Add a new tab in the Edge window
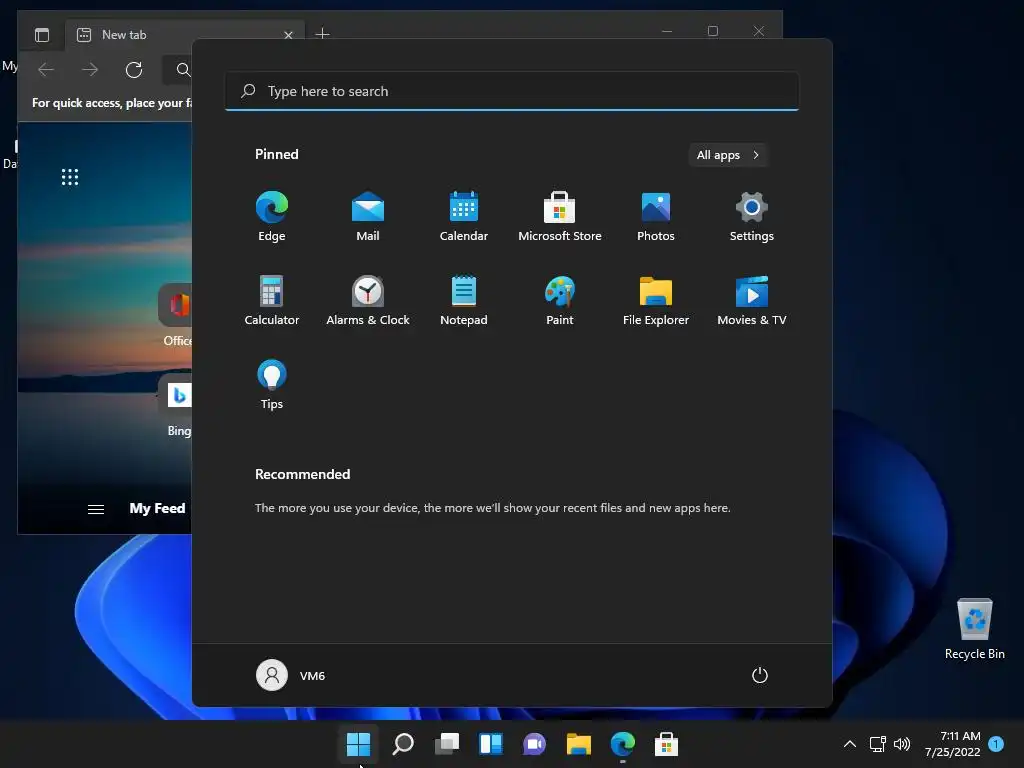 (322, 33)
